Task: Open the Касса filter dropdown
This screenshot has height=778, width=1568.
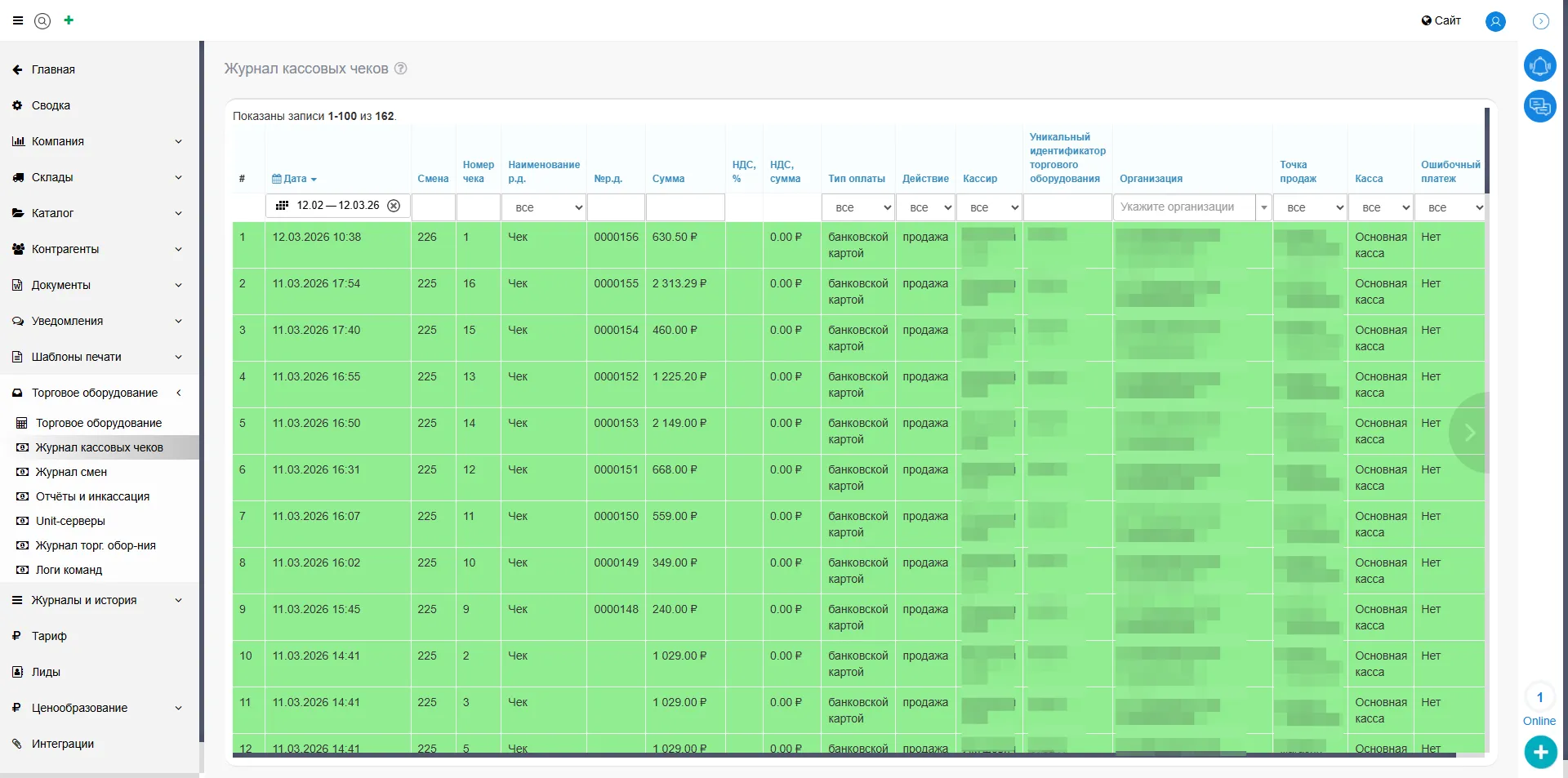Action: pos(1380,208)
